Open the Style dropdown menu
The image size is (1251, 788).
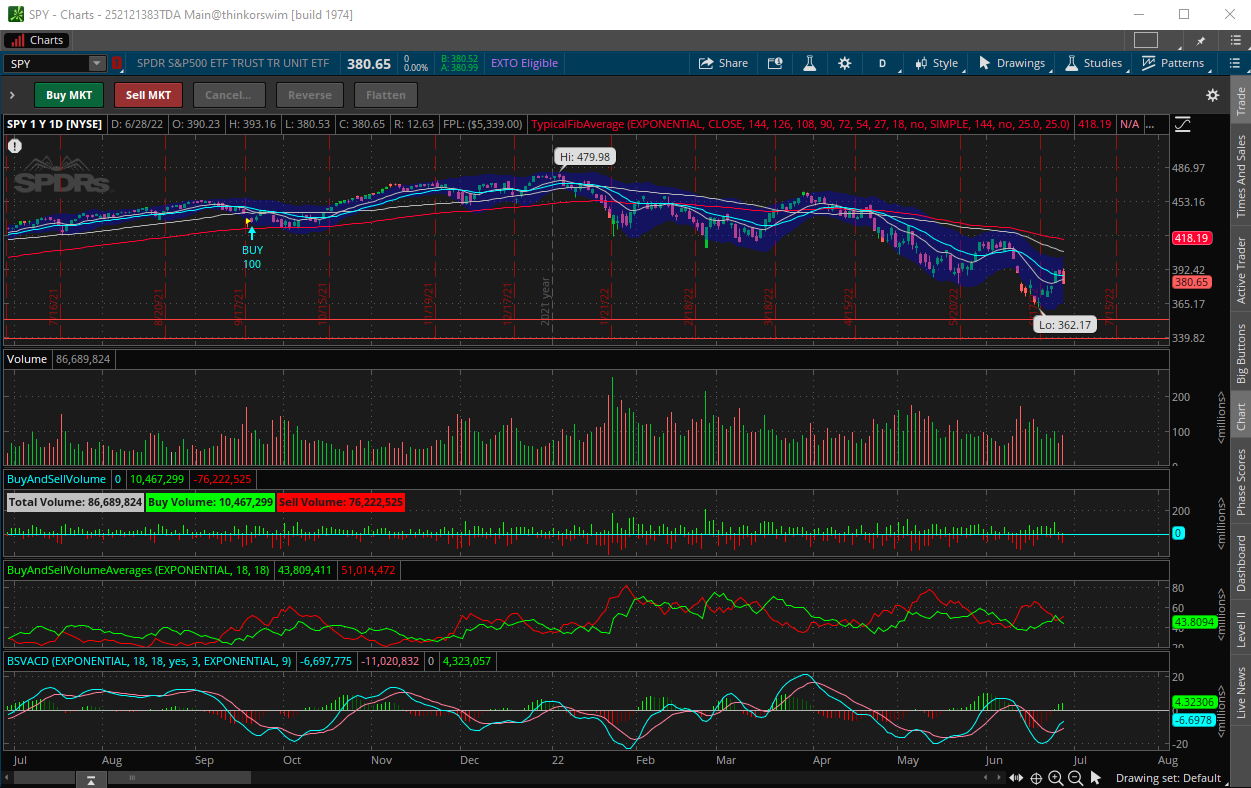pos(935,63)
